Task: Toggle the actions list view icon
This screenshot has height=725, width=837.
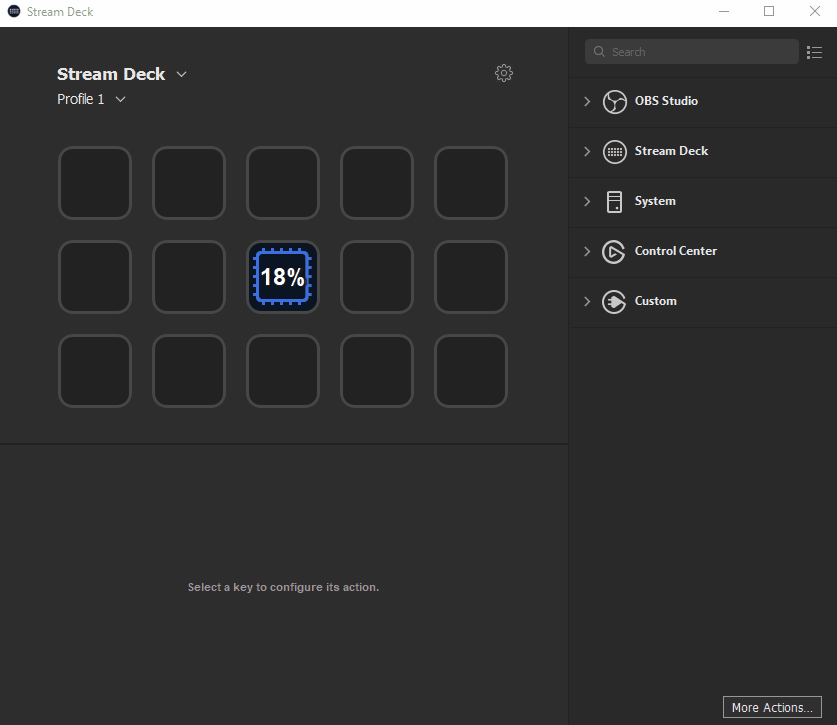Action: coord(814,52)
